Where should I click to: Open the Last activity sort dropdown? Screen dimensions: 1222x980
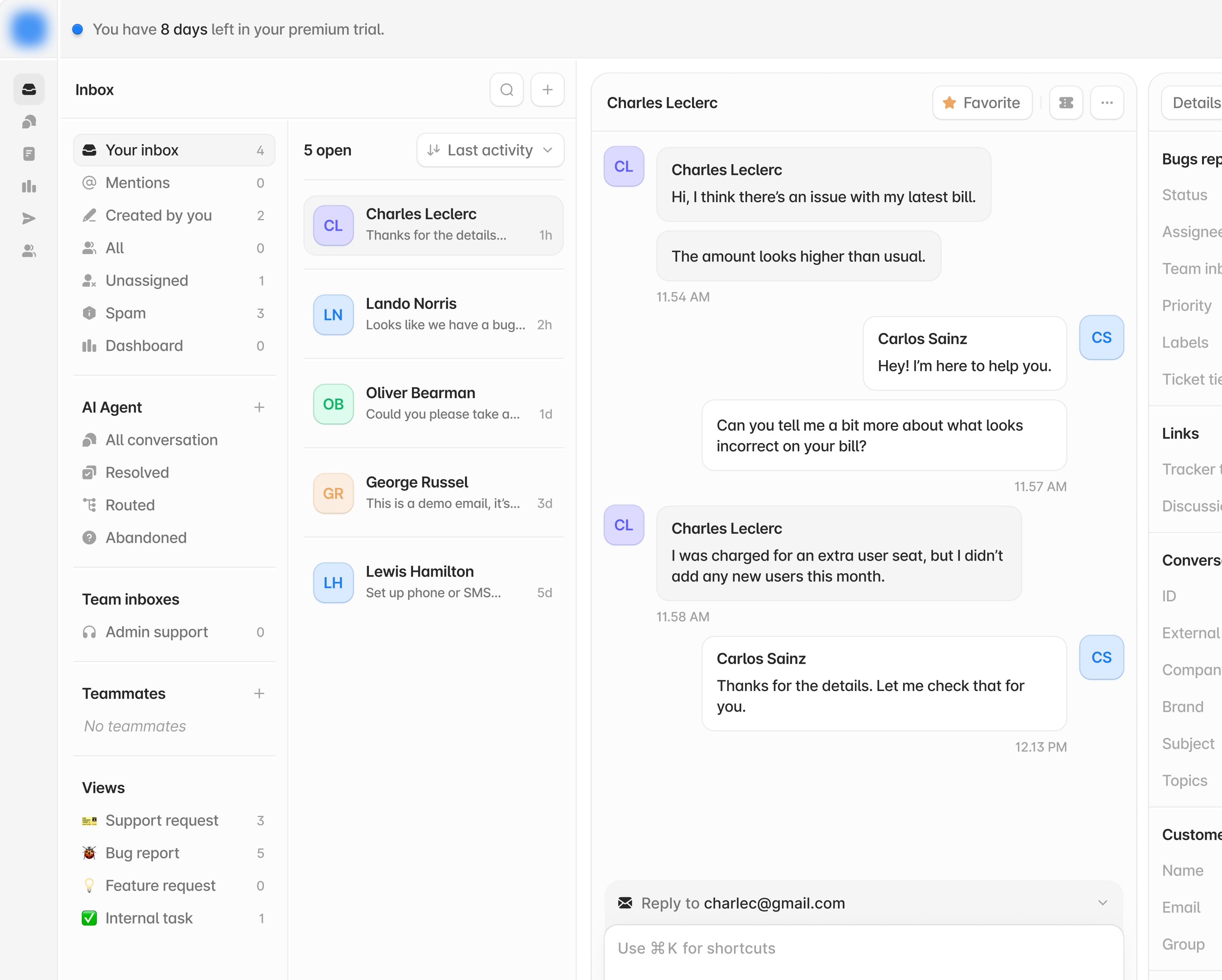490,150
